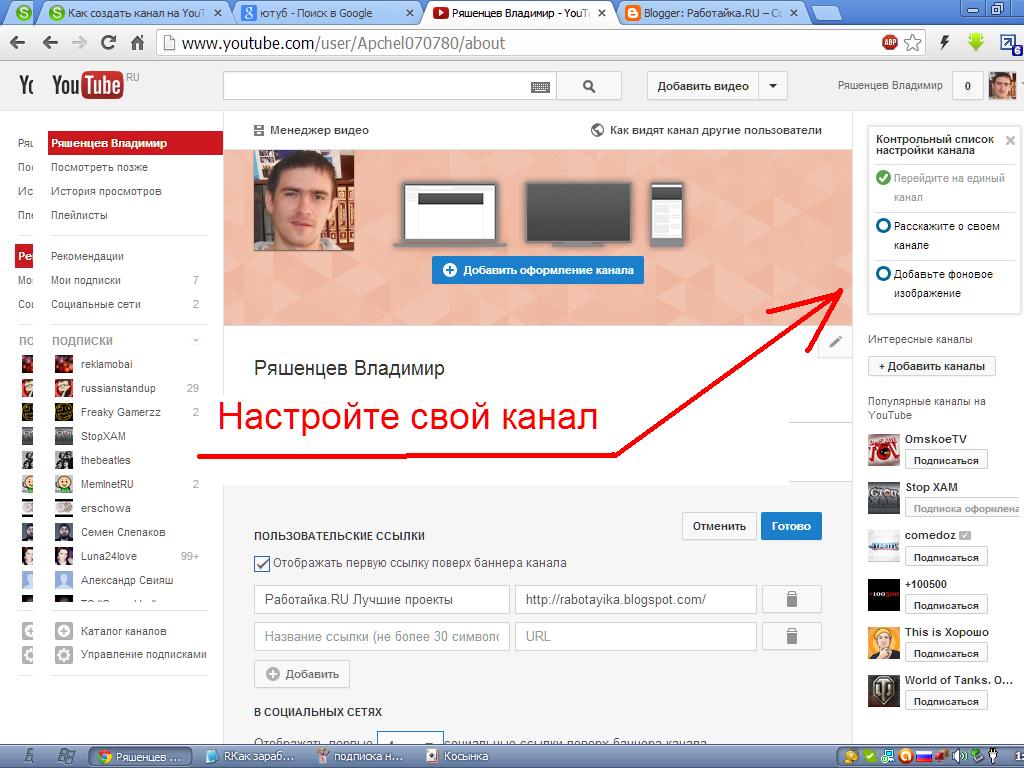Click the This is Хорошо channel thumbnail
1024x768 pixels.
(x=884, y=643)
